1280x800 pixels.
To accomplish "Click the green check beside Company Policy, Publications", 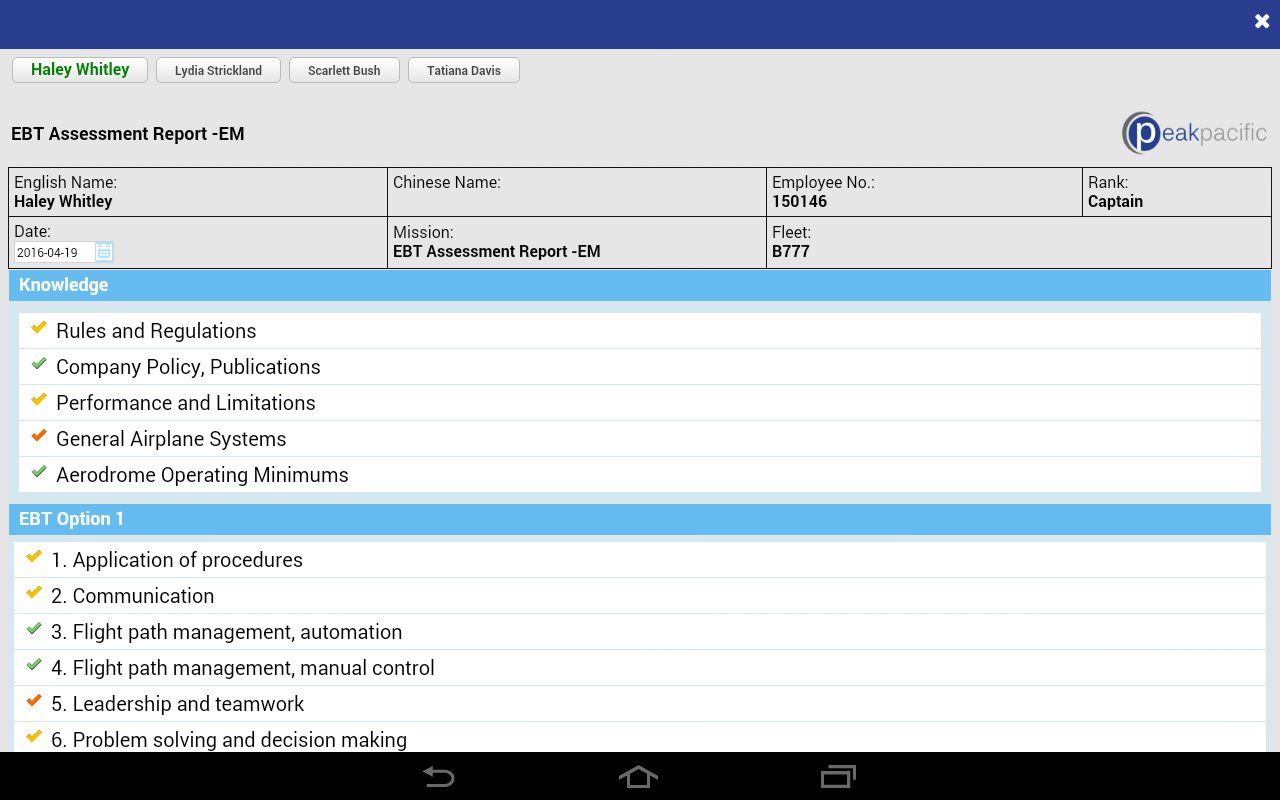I will (39, 364).
